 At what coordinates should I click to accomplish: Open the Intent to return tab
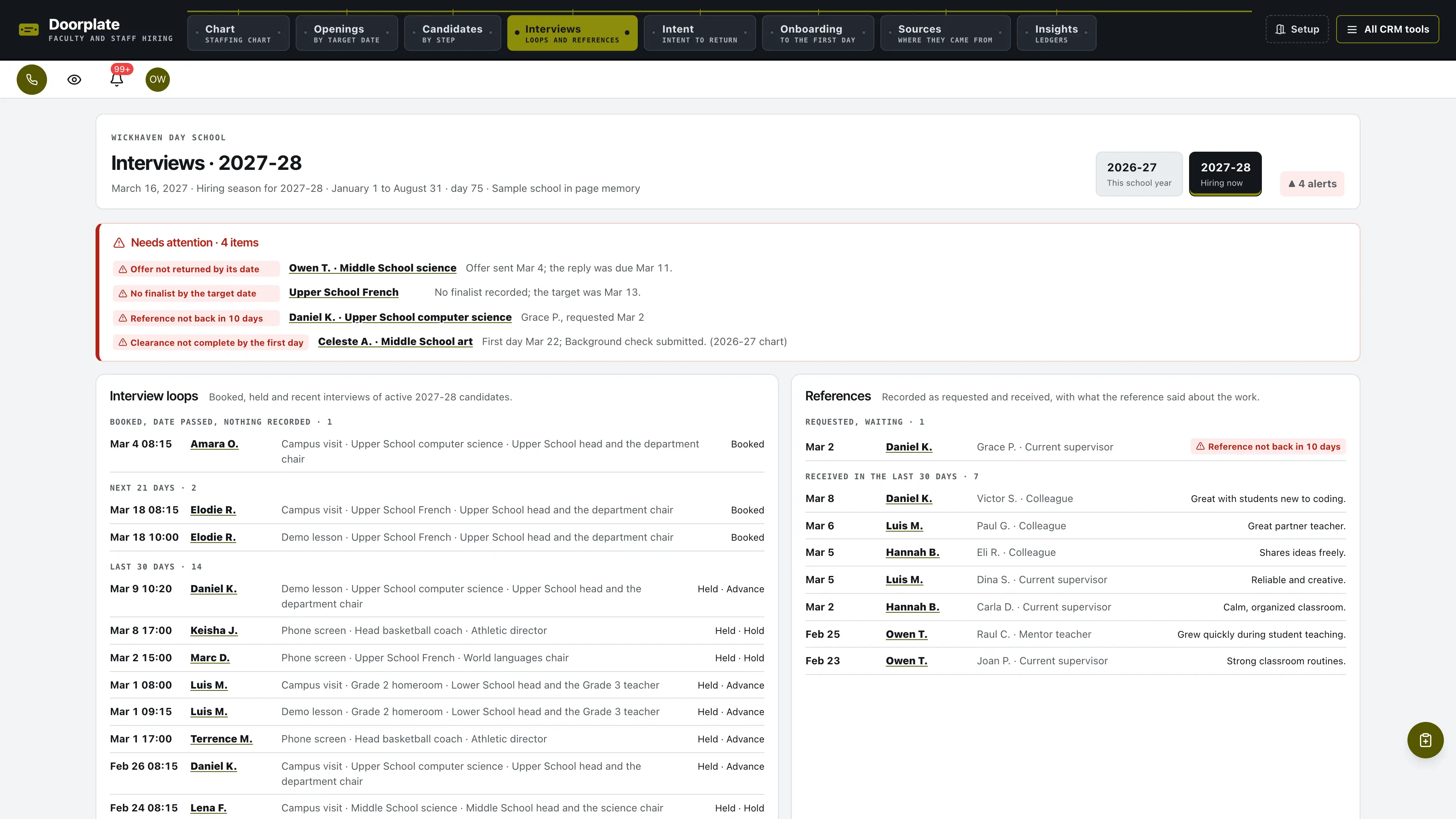point(700,33)
